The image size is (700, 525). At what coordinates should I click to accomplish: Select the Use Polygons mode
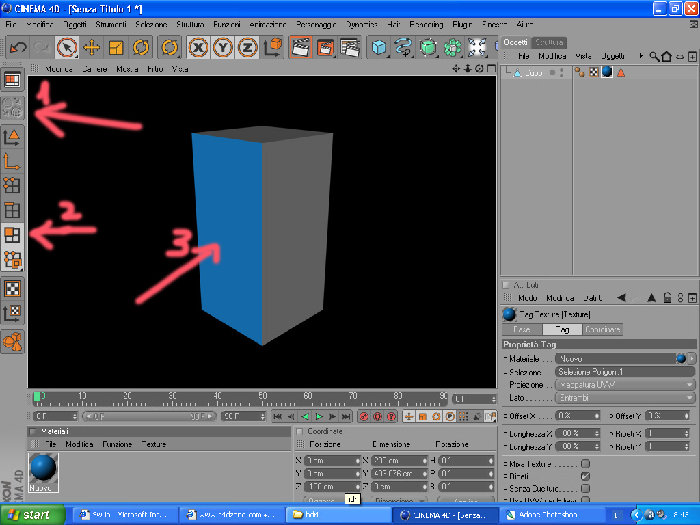12,234
